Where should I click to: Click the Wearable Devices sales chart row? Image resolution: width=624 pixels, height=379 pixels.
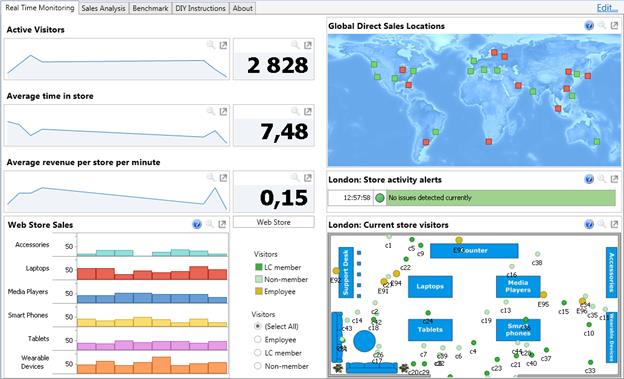(x=152, y=366)
